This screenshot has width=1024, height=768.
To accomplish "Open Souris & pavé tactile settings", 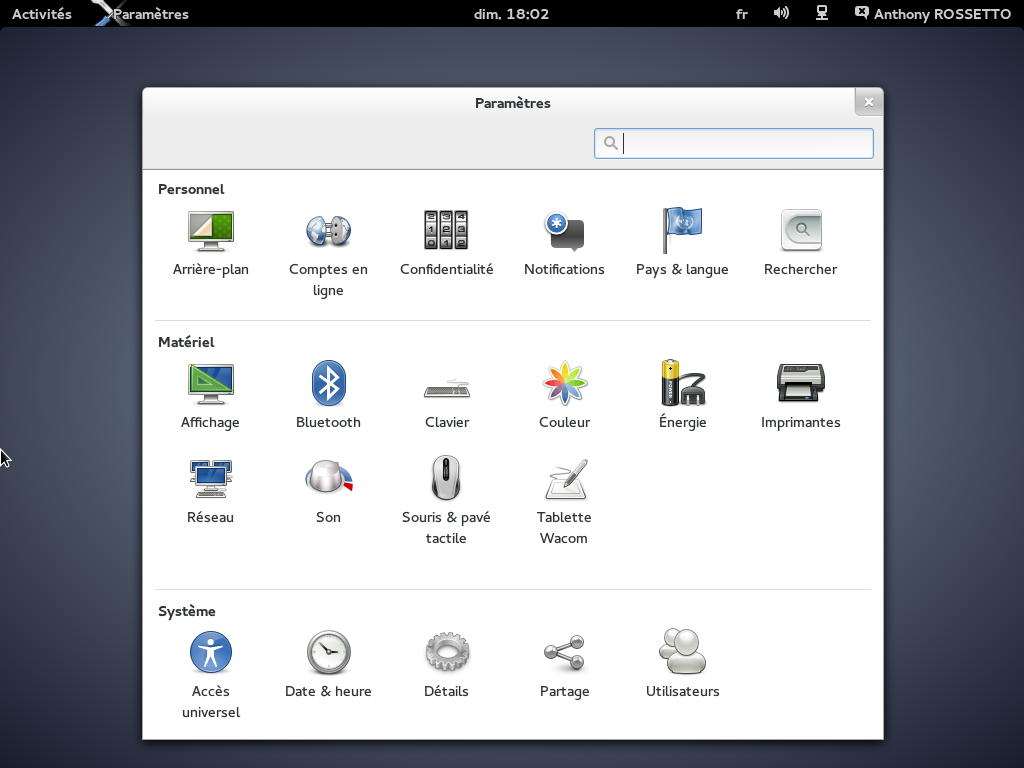I will pyautogui.click(x=446, y=502).
